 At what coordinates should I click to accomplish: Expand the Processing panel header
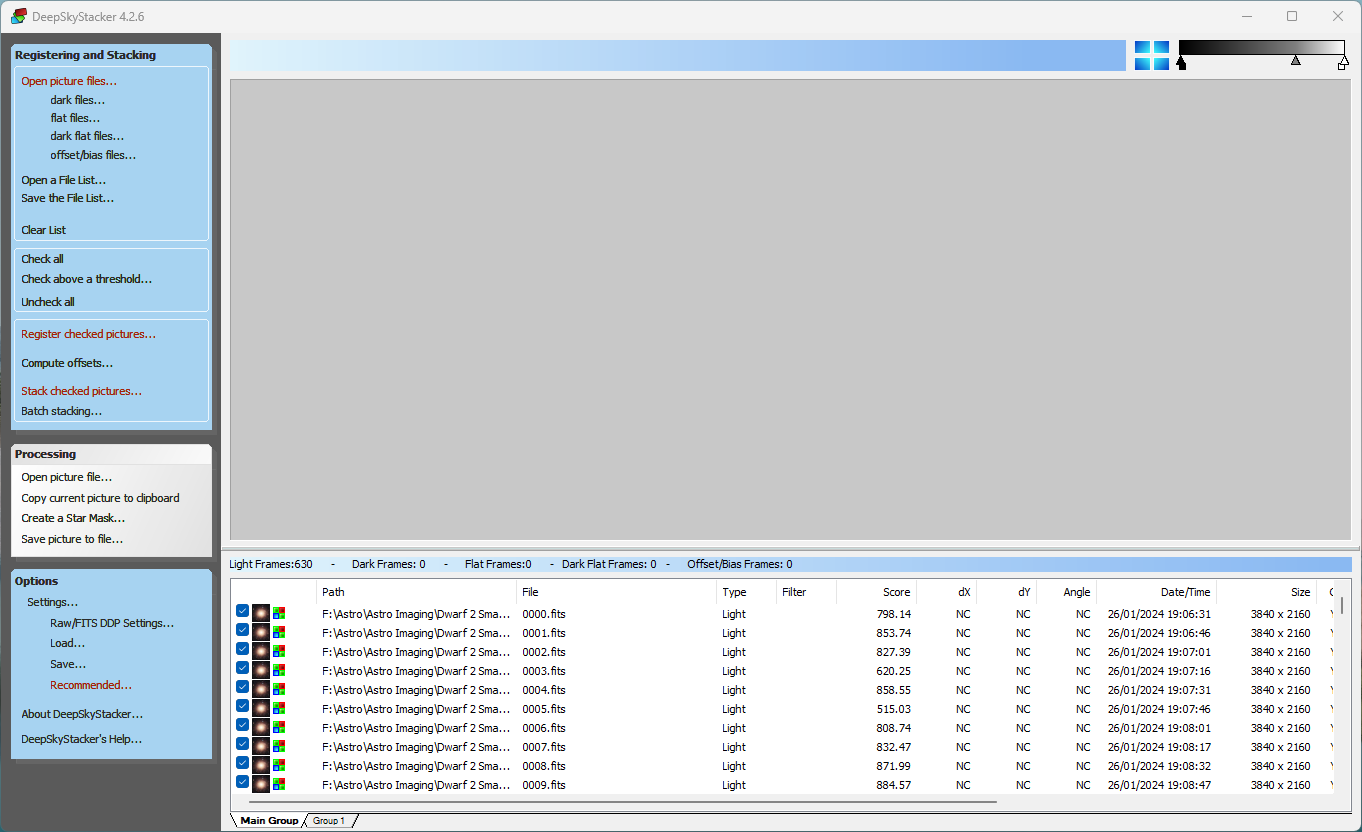pos(111,454)
